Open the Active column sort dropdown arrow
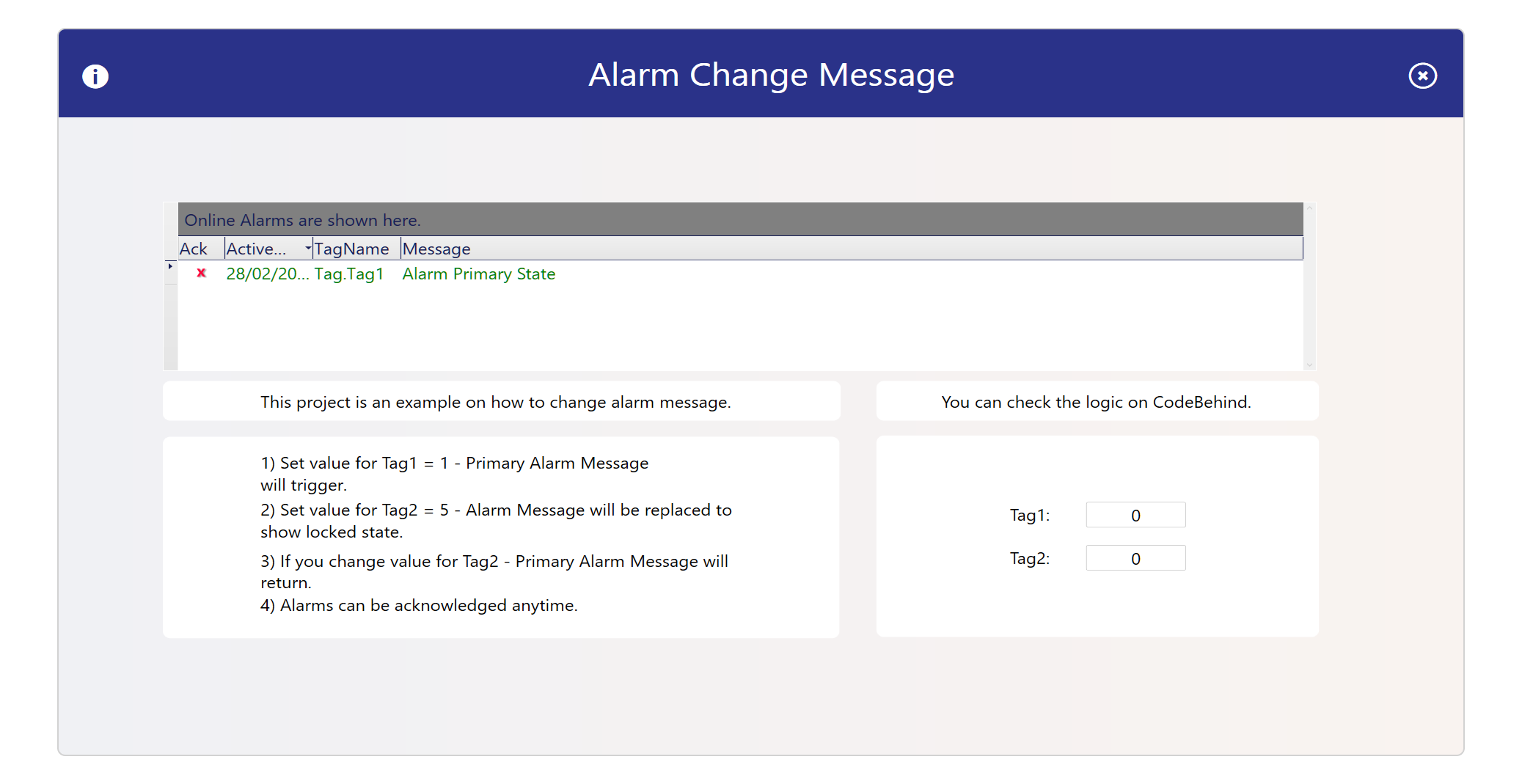Viewport: 1522px width, 784px height. pos(308,249)
